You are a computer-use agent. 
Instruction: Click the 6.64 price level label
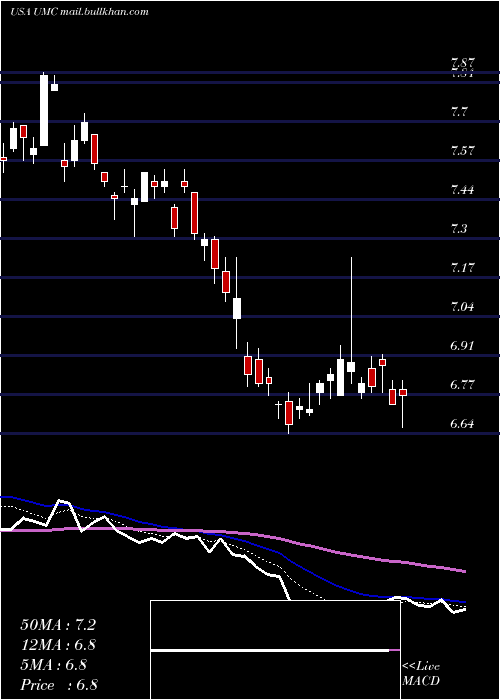pos(462,424)
